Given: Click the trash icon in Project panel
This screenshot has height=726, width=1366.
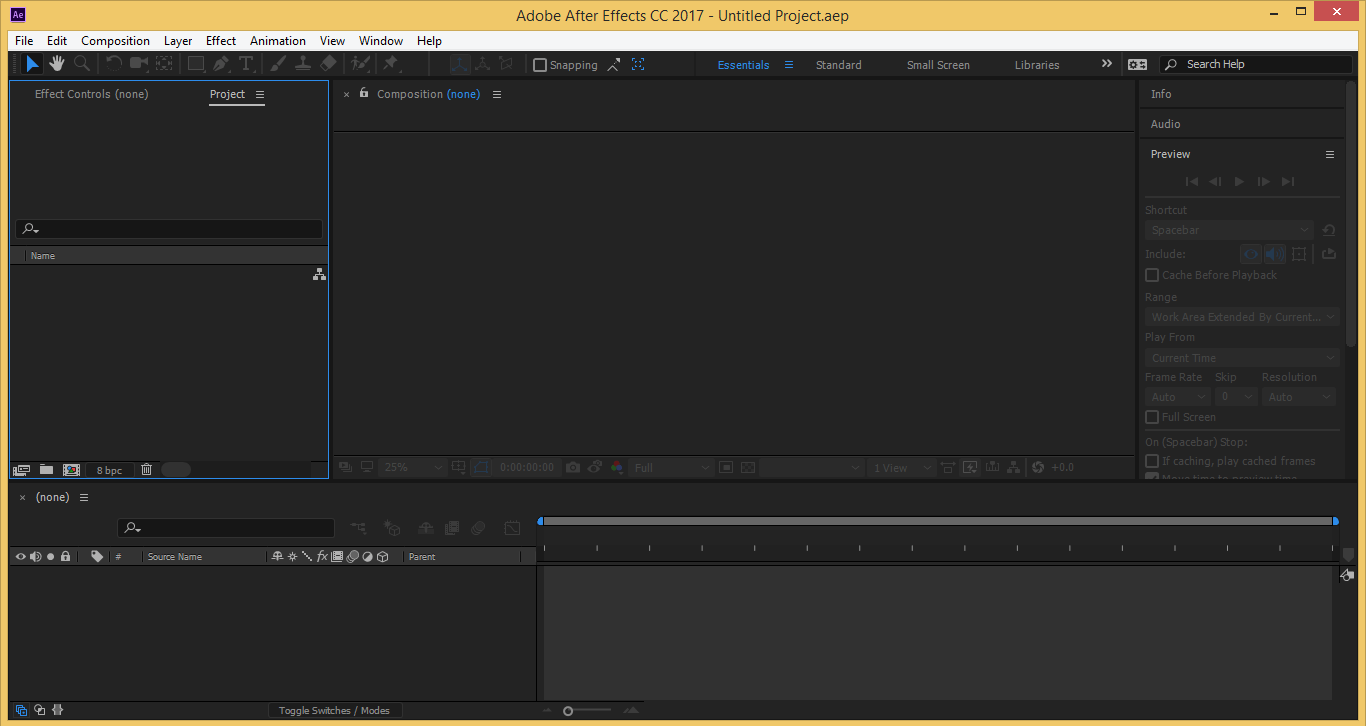Looking at the screenshot, I should (146, 469).
